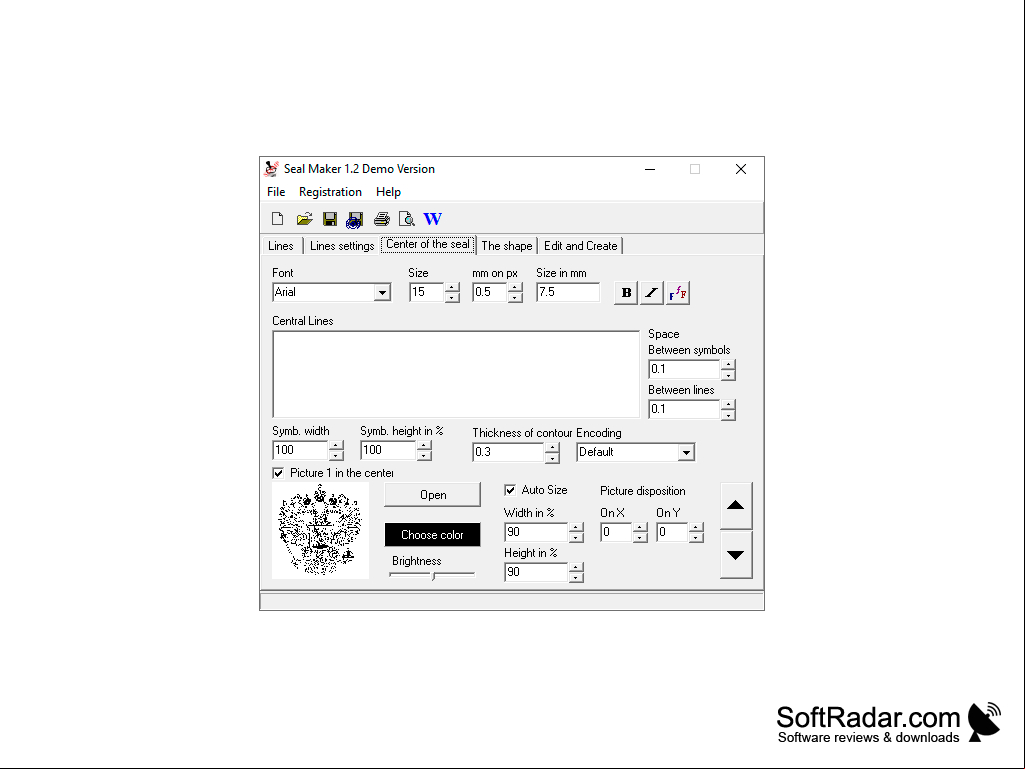Uncheck Picture 1 in the center
This screenshot has width=1025, height=769.
coord(278,473)
